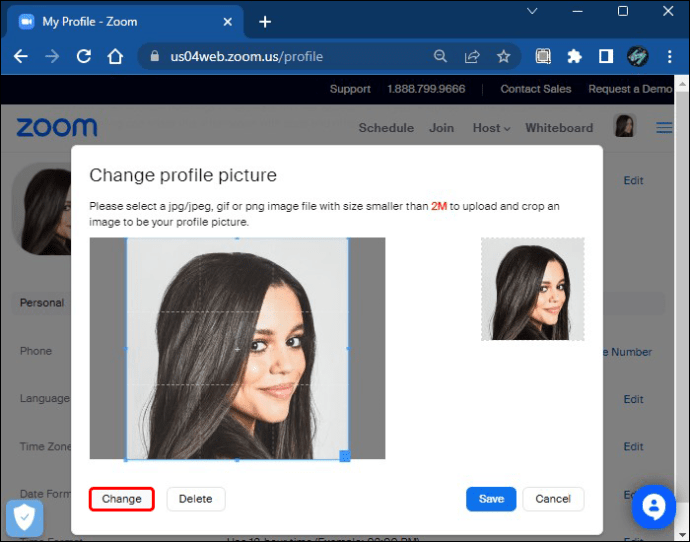This screenshot has height=542, width=690.
Task: Open the Contact Sales link
Action: (x=536, y=89)
